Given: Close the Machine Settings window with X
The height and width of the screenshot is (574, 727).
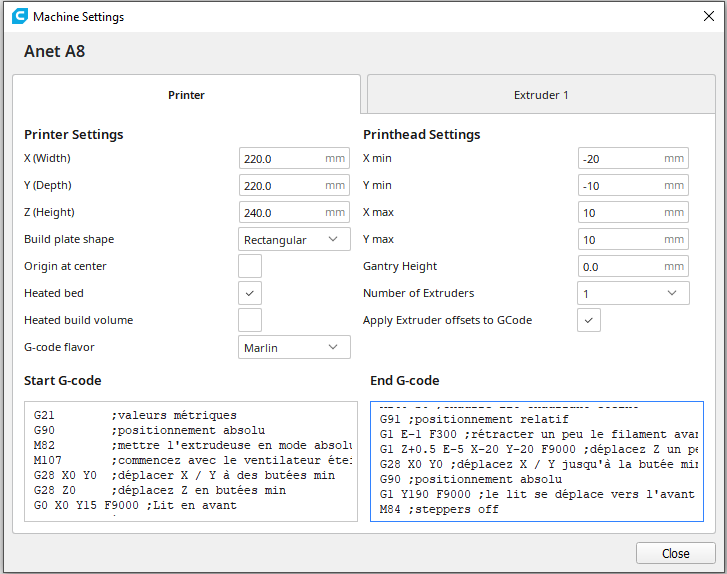Looking at the screenshot, I should (708, 16).
